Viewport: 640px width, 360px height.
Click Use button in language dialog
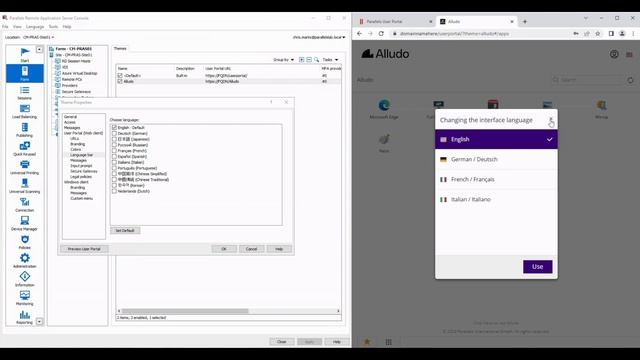tap(538, 267)
